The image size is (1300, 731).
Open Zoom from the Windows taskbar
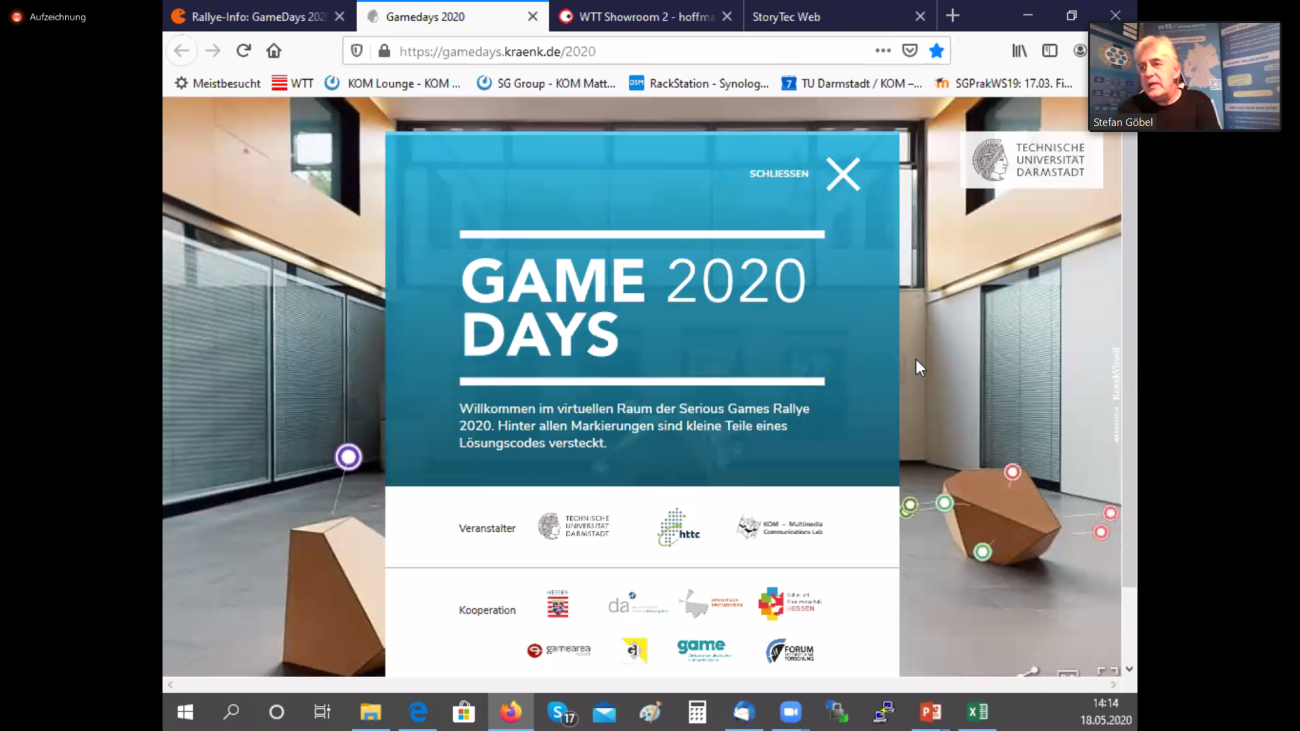click(790, 712)
